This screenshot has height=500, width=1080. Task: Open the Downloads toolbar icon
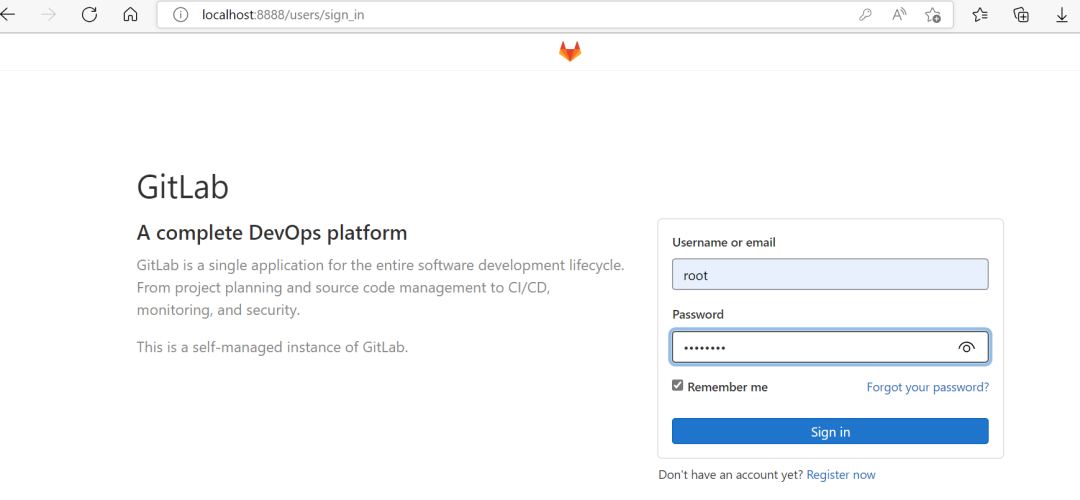pyautogui.click(x=1062, y=15)
